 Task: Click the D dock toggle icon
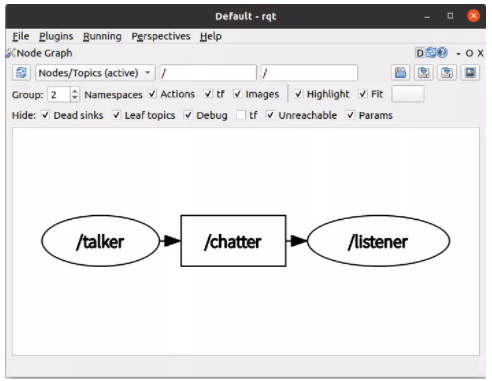pos(420,53)
